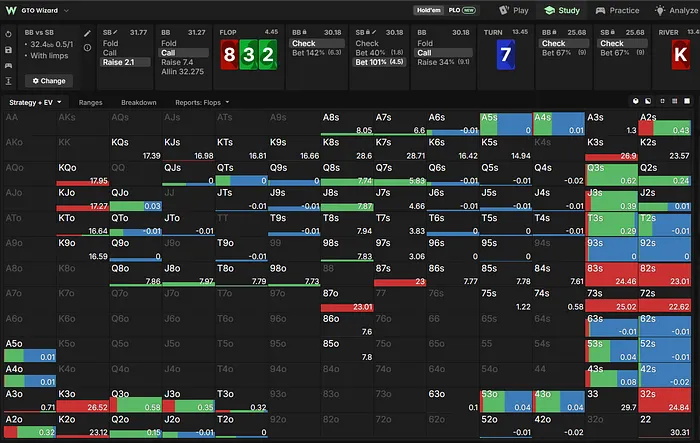The width and height of the screenshot is (700, 443).
Task: Click the green 3 flop card
Action: (x=249, y=54)
